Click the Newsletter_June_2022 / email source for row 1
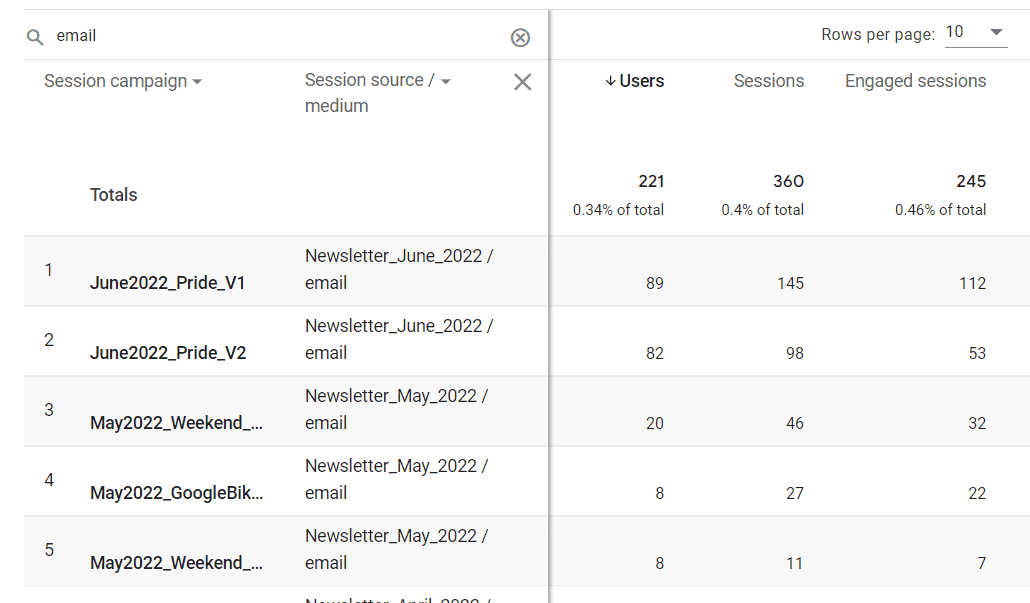The image size is (1030, 603). [395, 270]
